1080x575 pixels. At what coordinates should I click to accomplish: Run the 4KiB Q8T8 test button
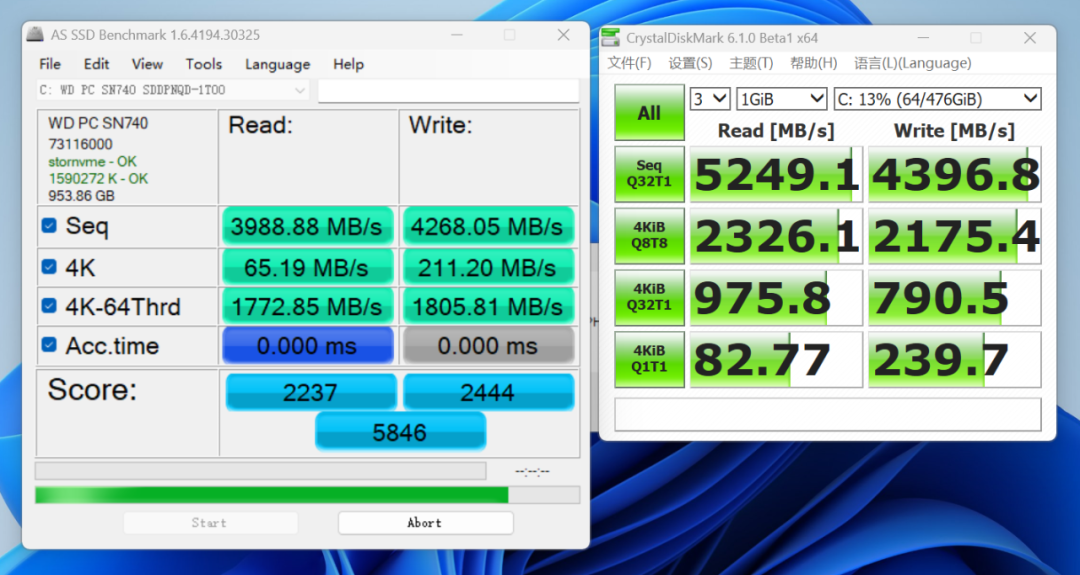[x=649, y=236]
